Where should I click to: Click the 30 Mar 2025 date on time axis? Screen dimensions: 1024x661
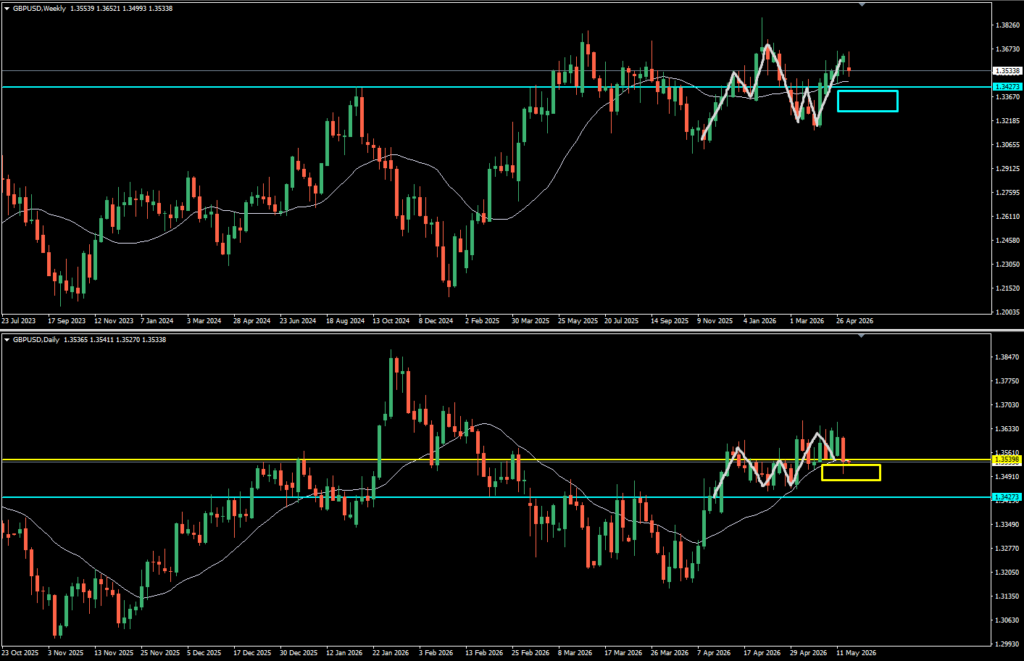[531, 321]
